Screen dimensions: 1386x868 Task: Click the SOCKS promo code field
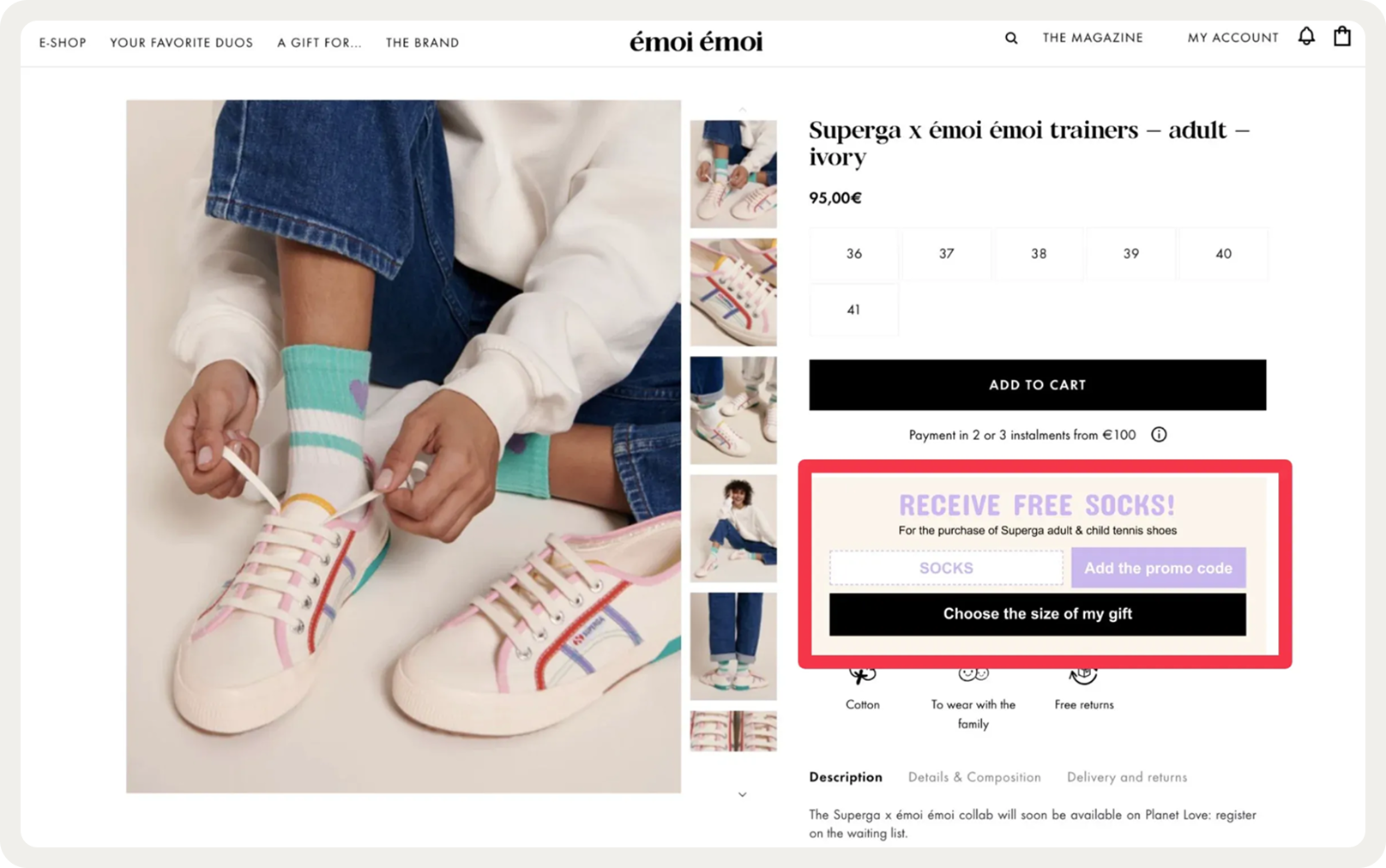tap(946, 568)
